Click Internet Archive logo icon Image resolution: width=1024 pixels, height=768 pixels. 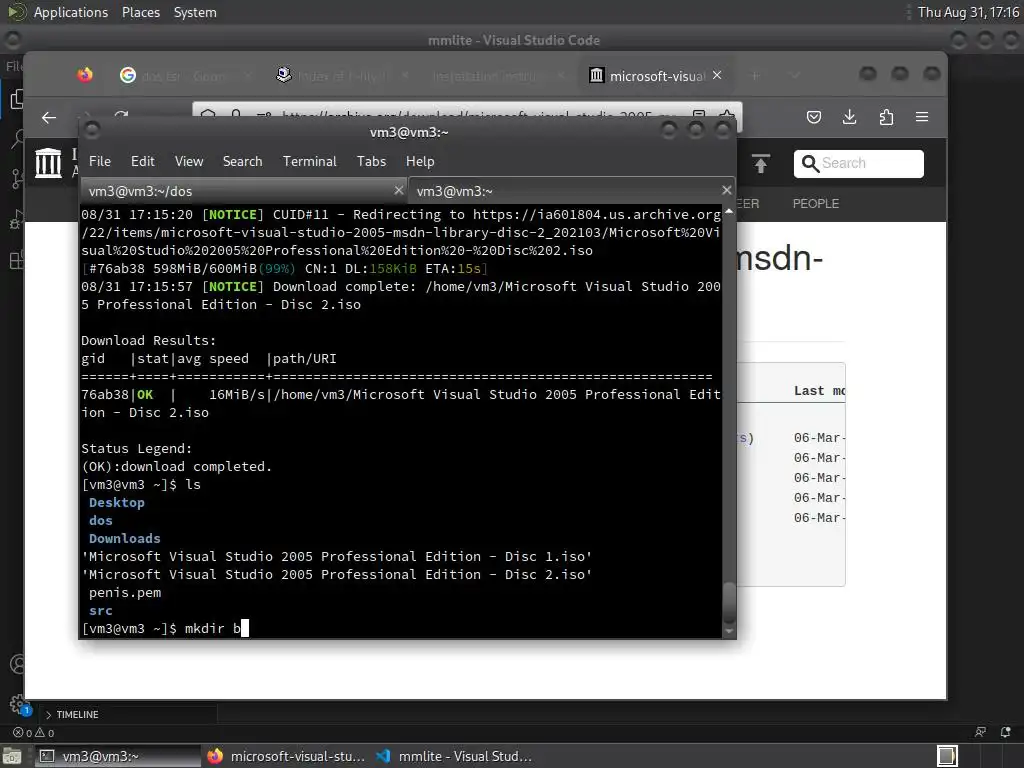pos(48,163)
